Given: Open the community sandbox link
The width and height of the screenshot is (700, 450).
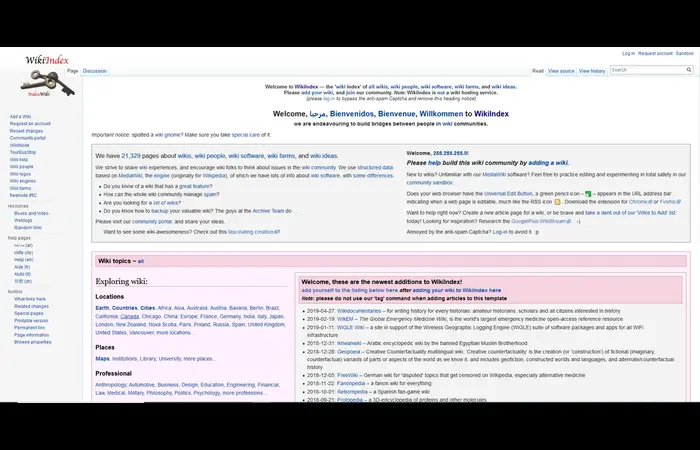Looking at the screenshot, I should 429,183.
